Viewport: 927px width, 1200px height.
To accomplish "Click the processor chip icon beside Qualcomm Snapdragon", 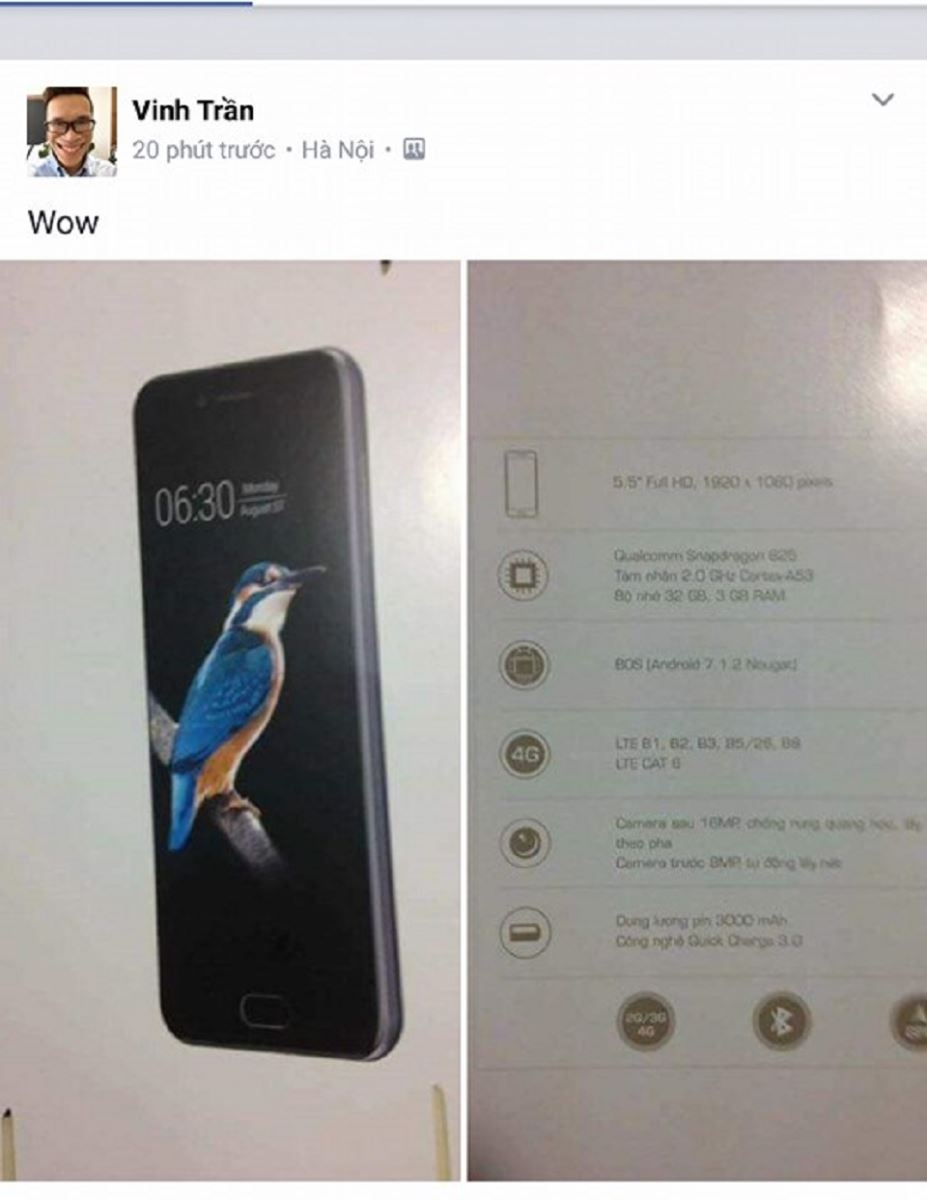I will 524,576.
